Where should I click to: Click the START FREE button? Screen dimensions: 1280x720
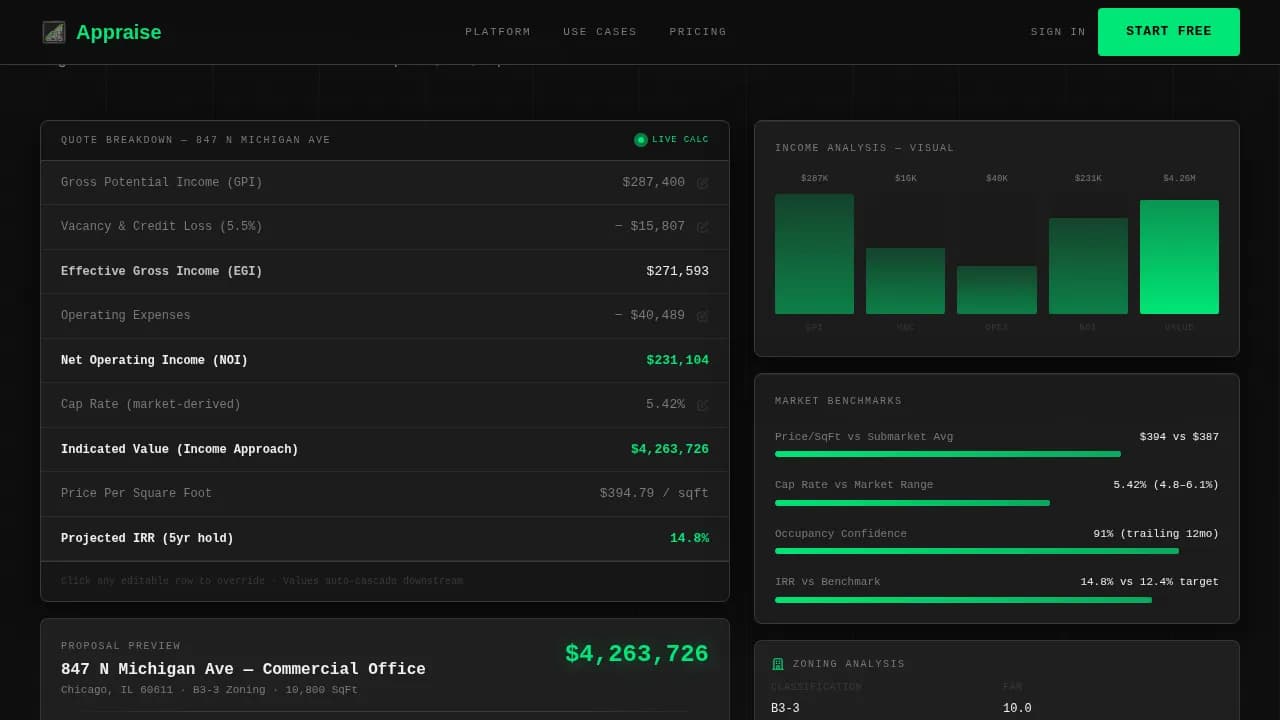pos(1168,31)
